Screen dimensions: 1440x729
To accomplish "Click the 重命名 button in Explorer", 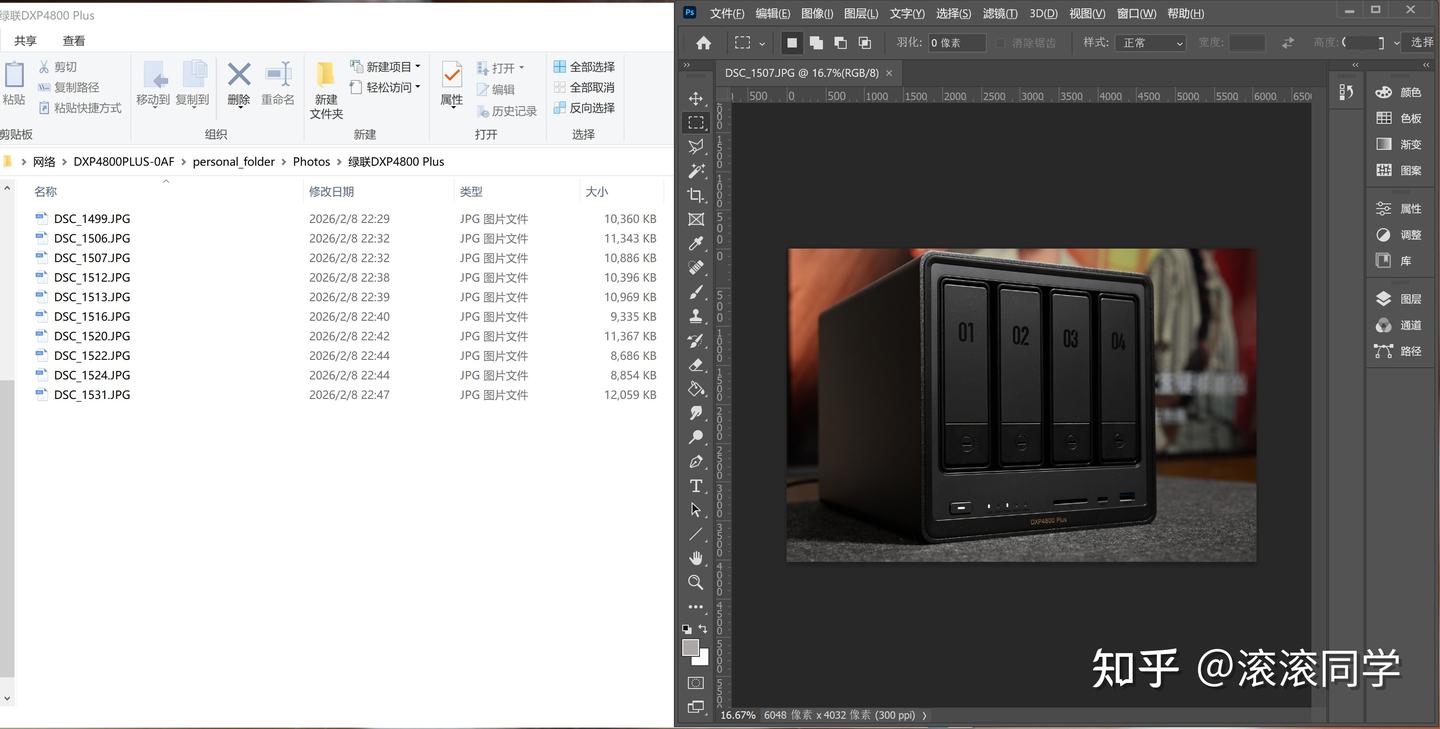I will 278,85.
